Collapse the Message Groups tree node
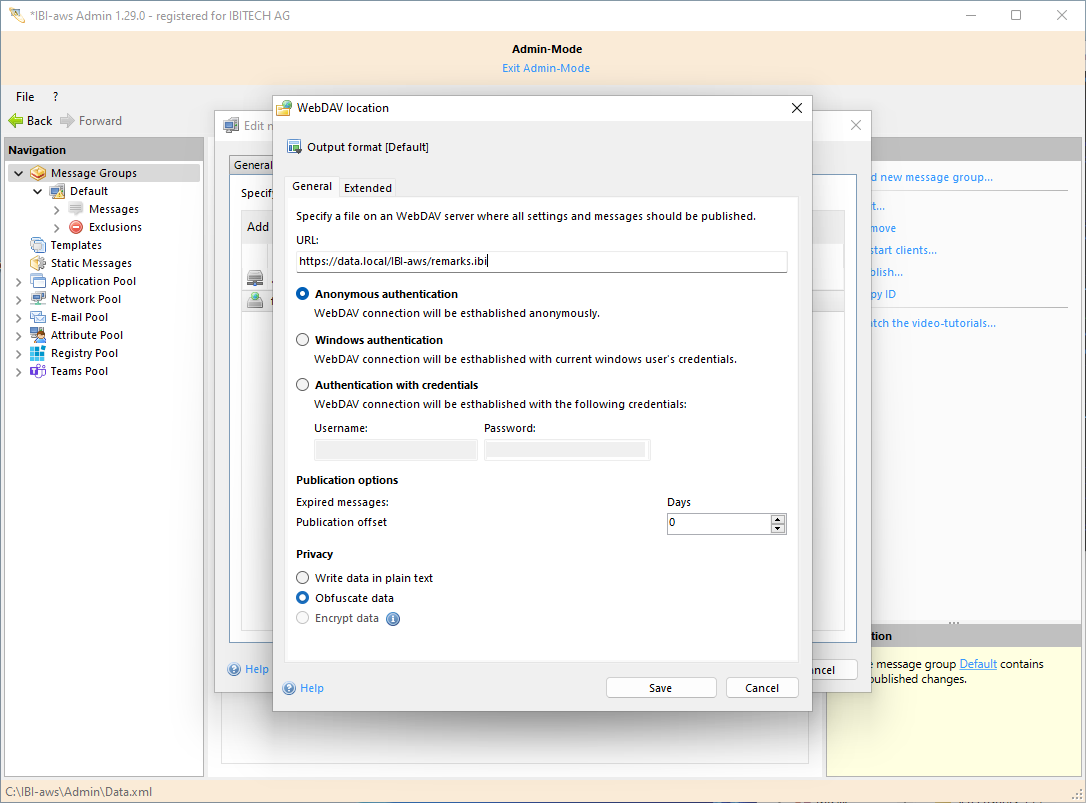This screenshot has height=803, width=1086. coord(18,173)
